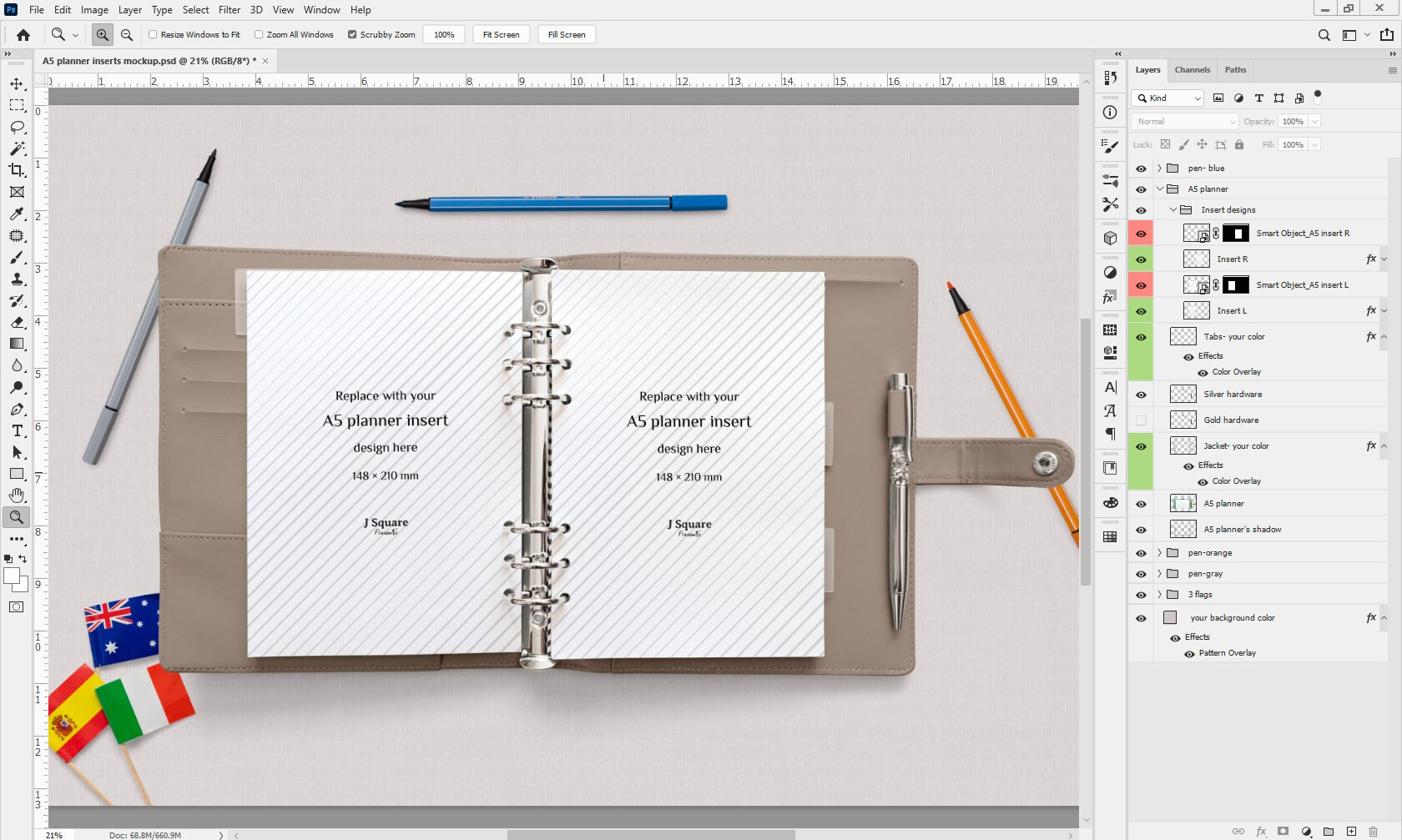Click the Fit Screen button
The width and height of the screenshot is (1402, 840).
click(500, 34)
